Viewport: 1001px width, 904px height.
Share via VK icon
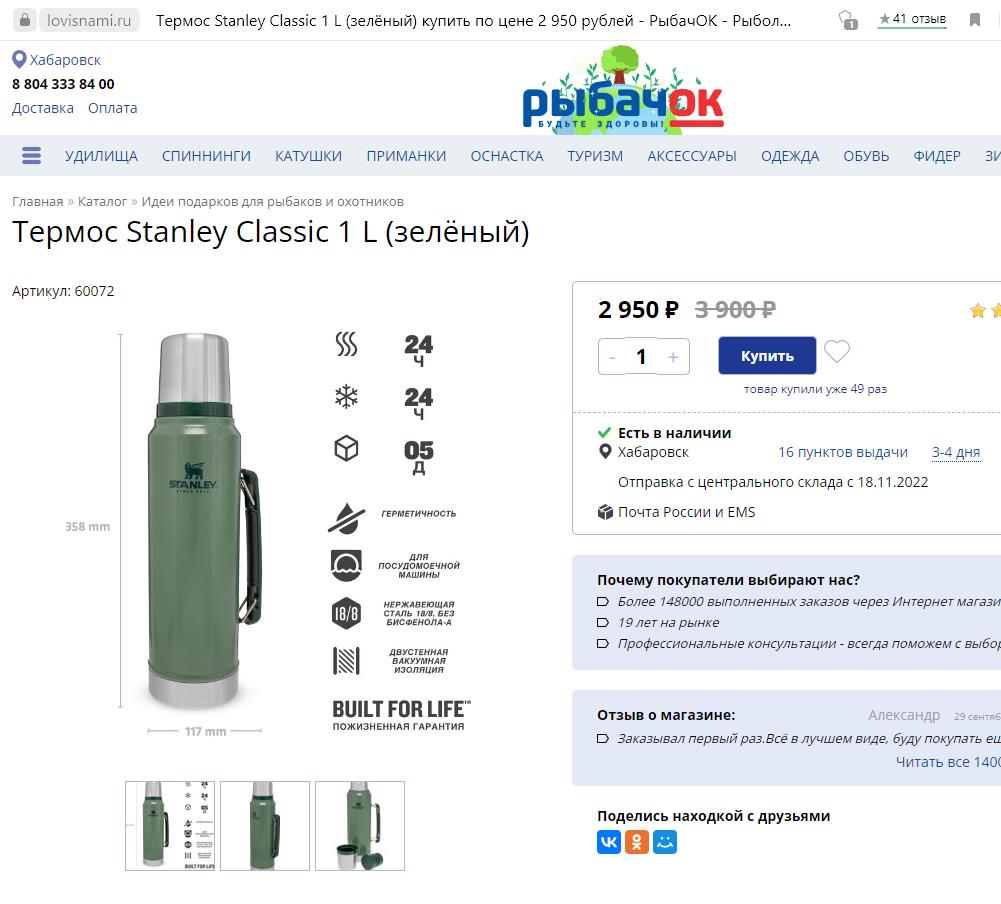(x=609, y=842)
